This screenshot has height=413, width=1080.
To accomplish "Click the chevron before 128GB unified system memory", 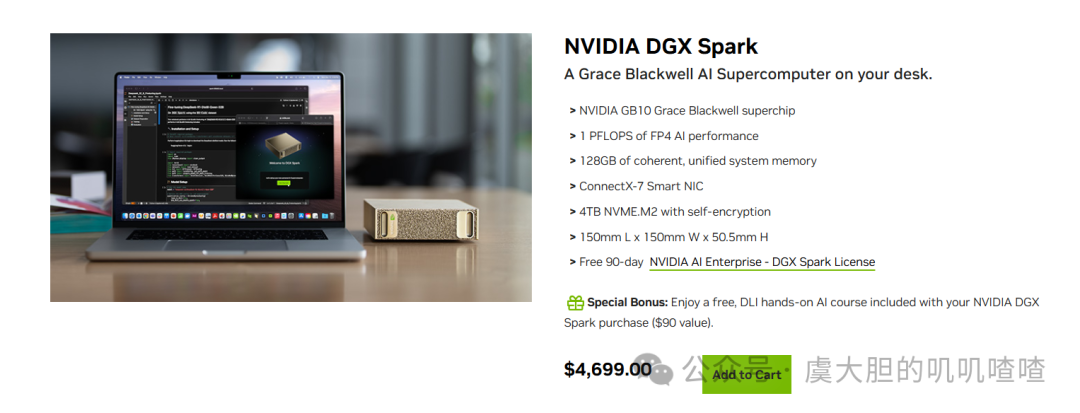I will coord(572,161).
